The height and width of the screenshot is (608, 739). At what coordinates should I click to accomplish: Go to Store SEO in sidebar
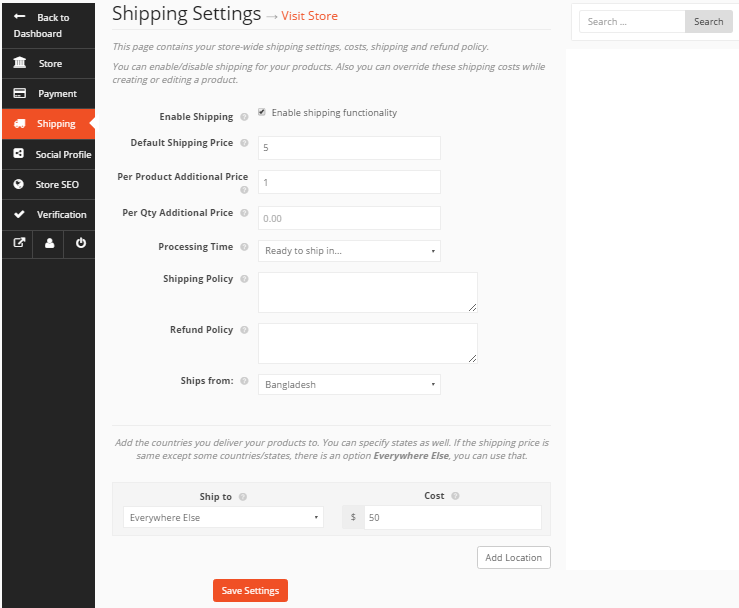coord(48,185)
